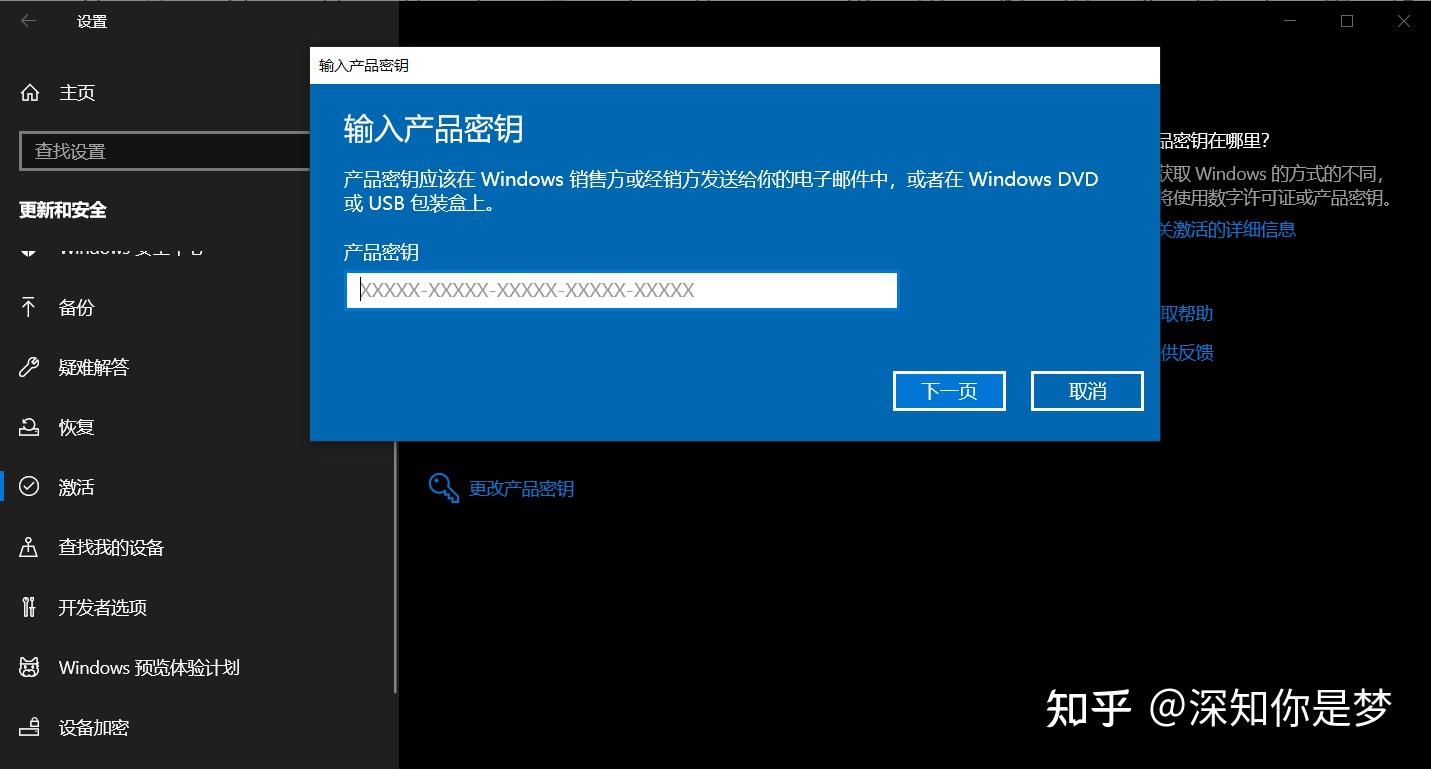Click the Windows Insider Program cat icon
The image size is (1431, 769).
[x=29, y=667]
